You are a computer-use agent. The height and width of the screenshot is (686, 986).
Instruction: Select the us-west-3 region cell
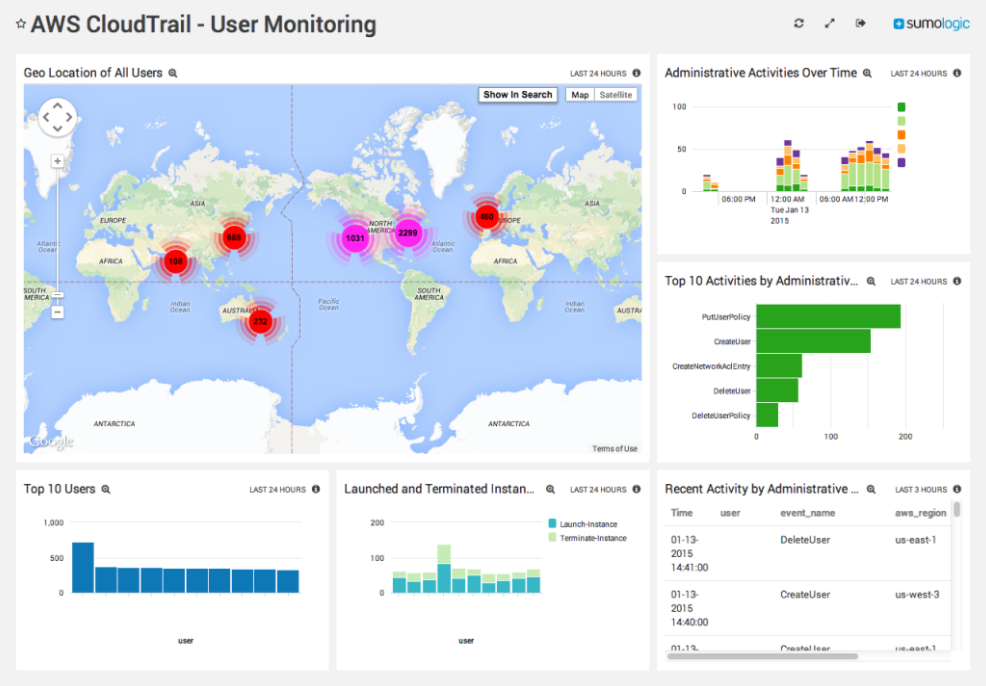pyautogui.click(x=917, y=595)
